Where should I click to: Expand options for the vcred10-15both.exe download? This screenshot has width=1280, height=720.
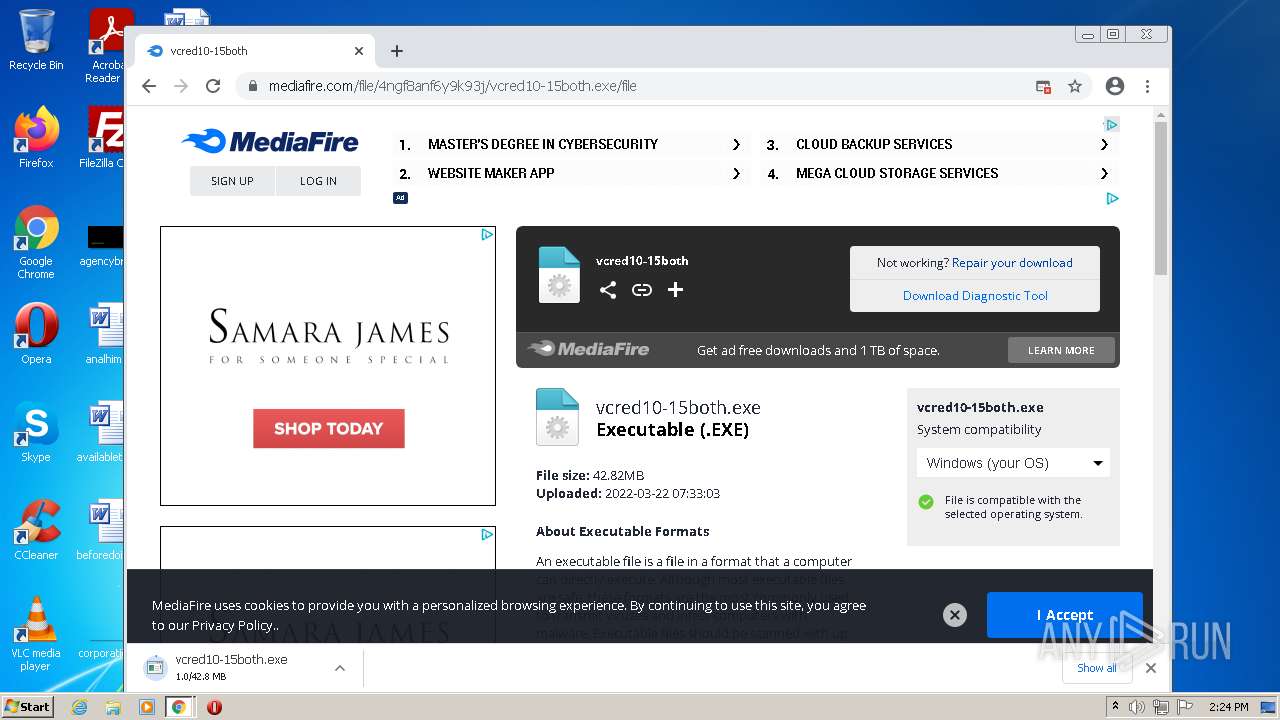pyautogui.click(x=340, y=668)
